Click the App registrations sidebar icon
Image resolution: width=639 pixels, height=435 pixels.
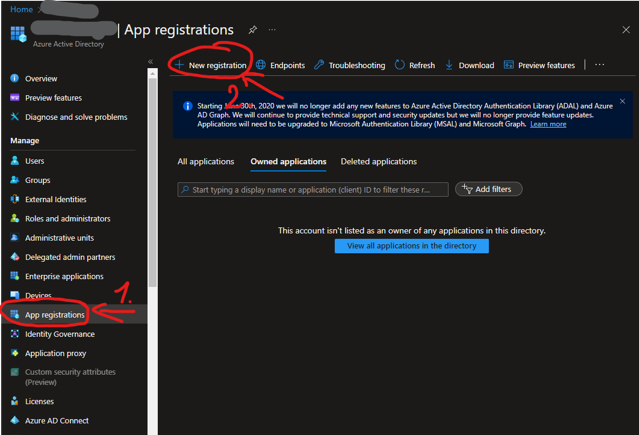(x=15, y=314)
